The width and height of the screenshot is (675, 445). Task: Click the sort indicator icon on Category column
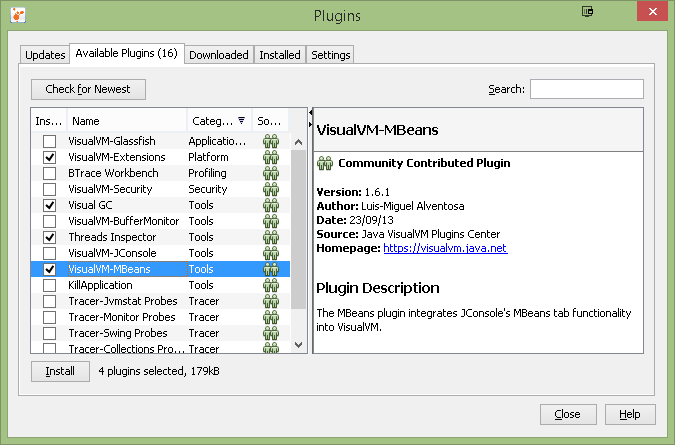point(242,120)
